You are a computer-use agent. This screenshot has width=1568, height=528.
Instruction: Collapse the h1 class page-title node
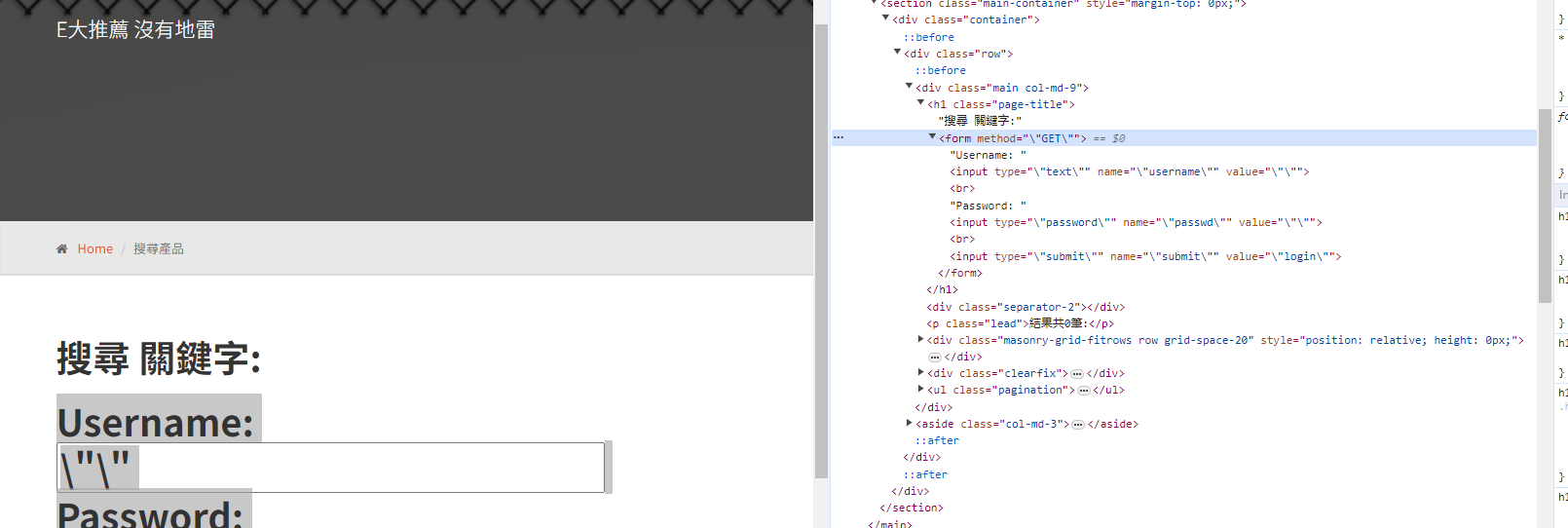(920, 103)
